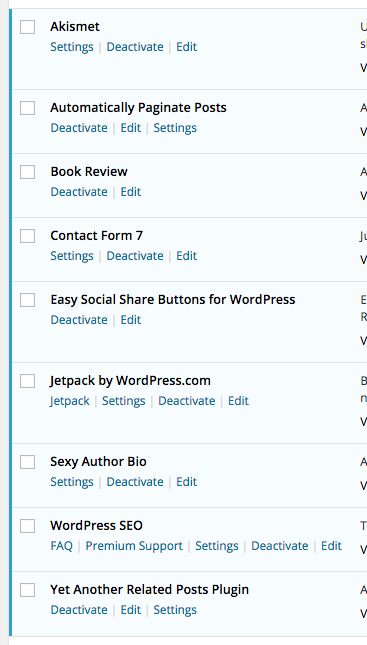Image resolution: width=367 pixels, height=645 pixels.
Task: Click the Jetpack by WordPress.com title
Action: 130,381
